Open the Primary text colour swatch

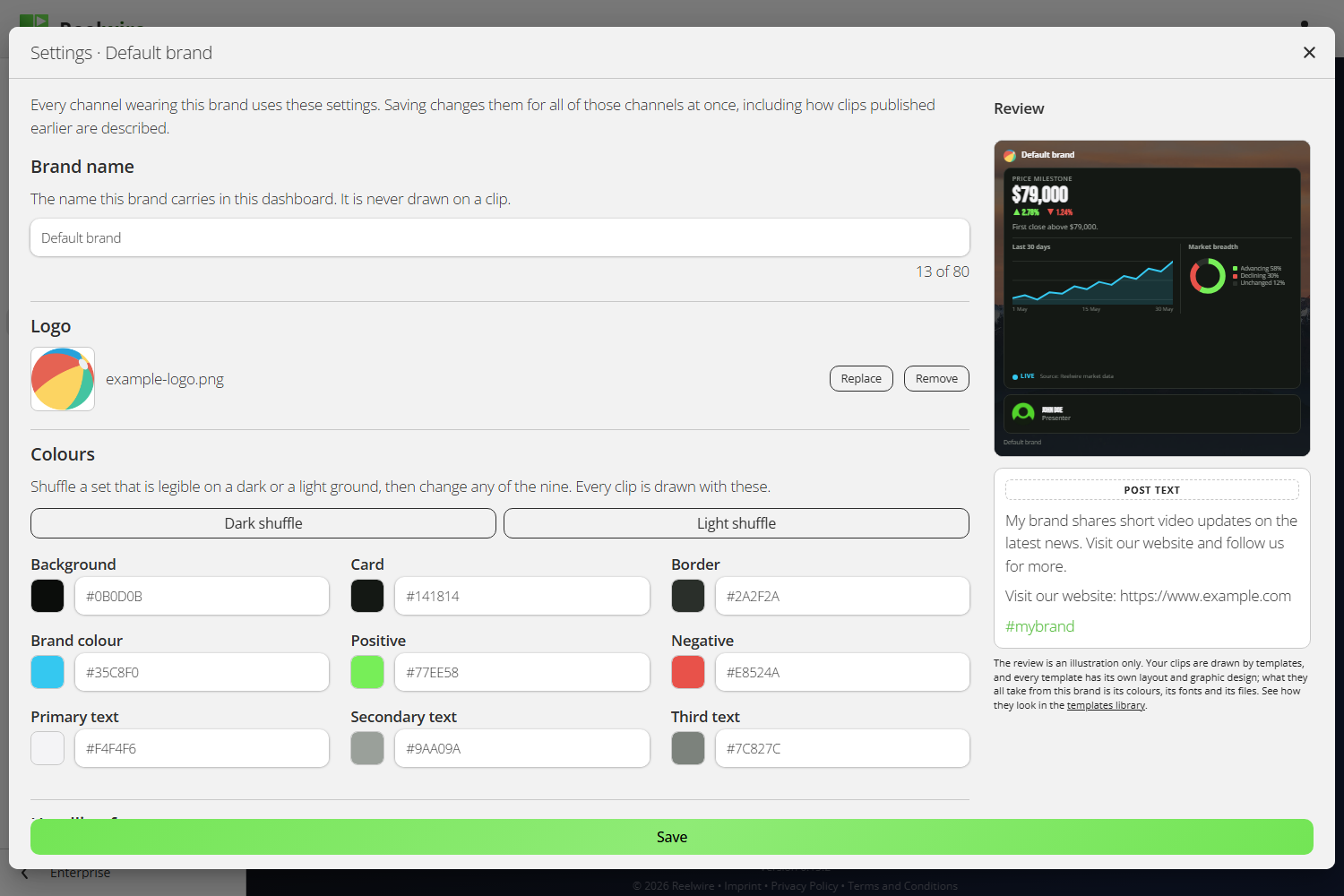coord(47,748)
